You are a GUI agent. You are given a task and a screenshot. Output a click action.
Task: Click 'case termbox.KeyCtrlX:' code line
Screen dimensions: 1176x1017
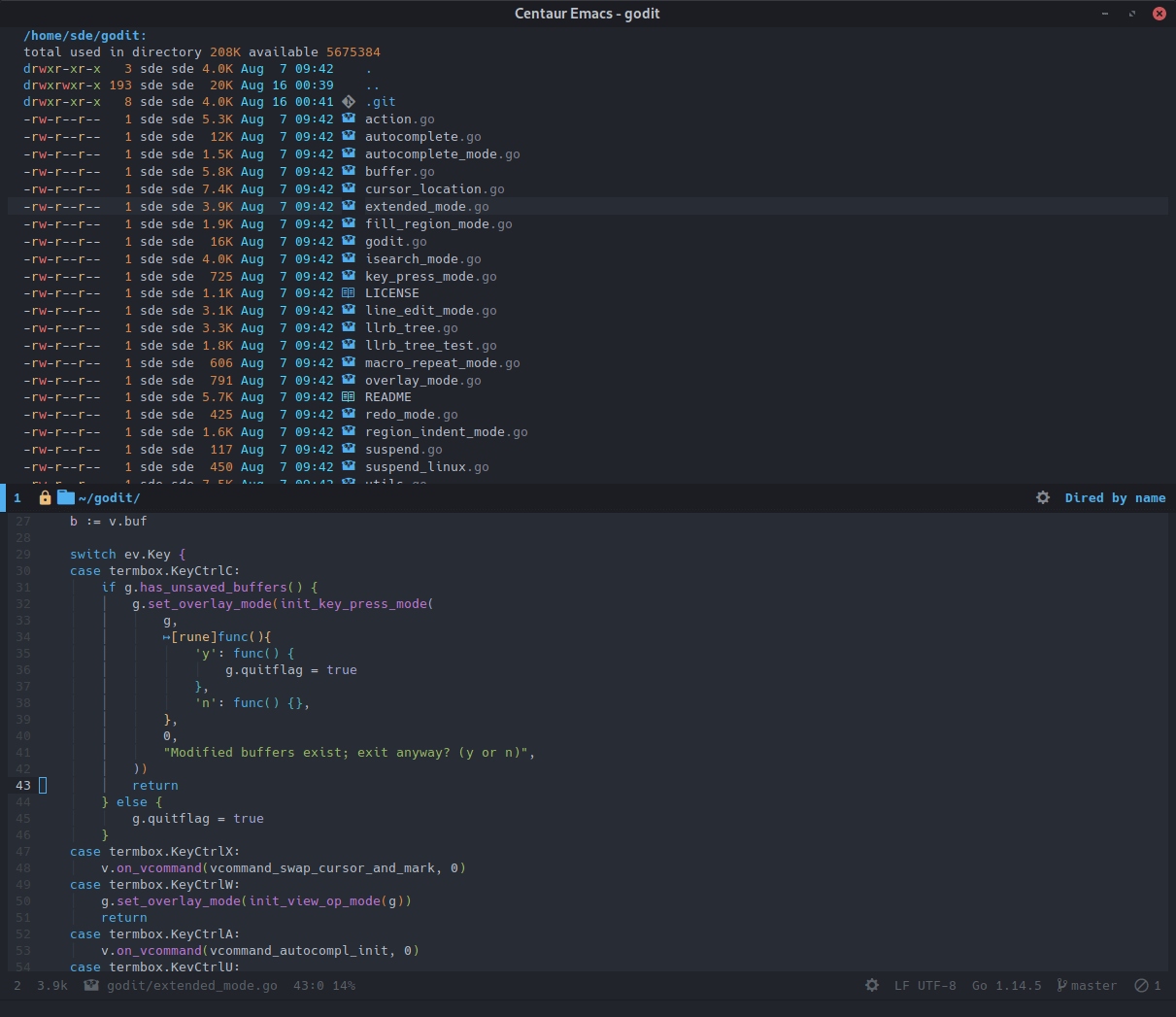tap(155, 852)
